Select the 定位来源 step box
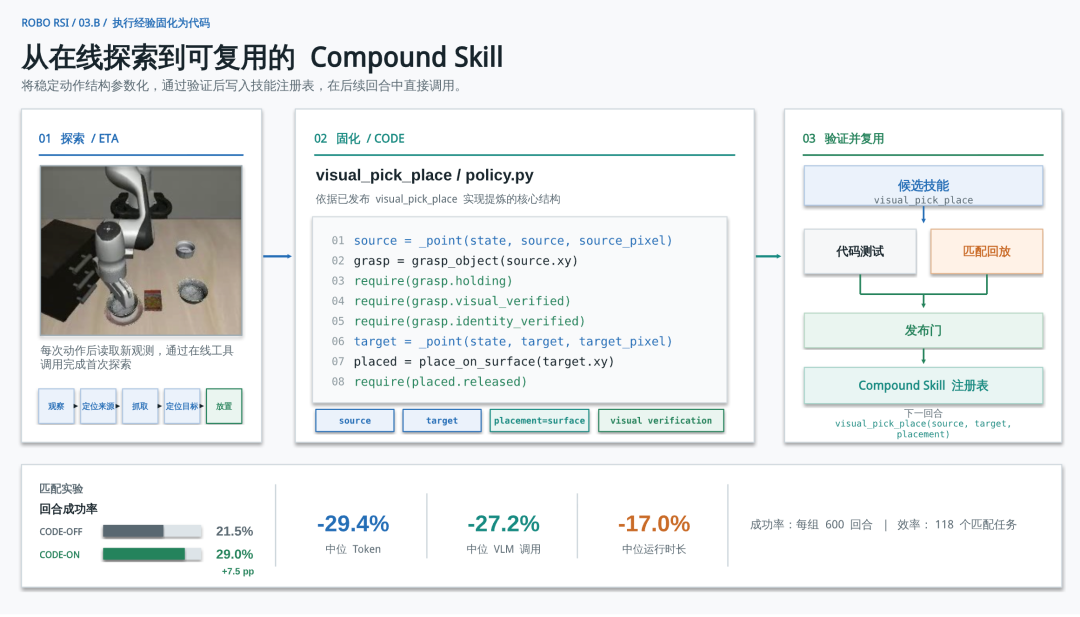Viewport: 1080px width, 617px height. 98,406
